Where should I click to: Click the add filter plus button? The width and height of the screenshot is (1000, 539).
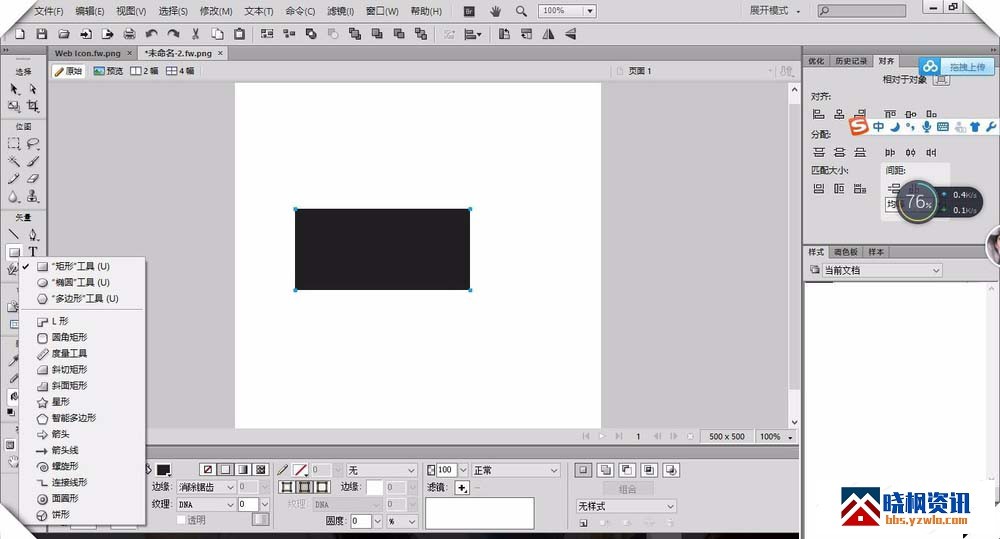tap(462, 487)
